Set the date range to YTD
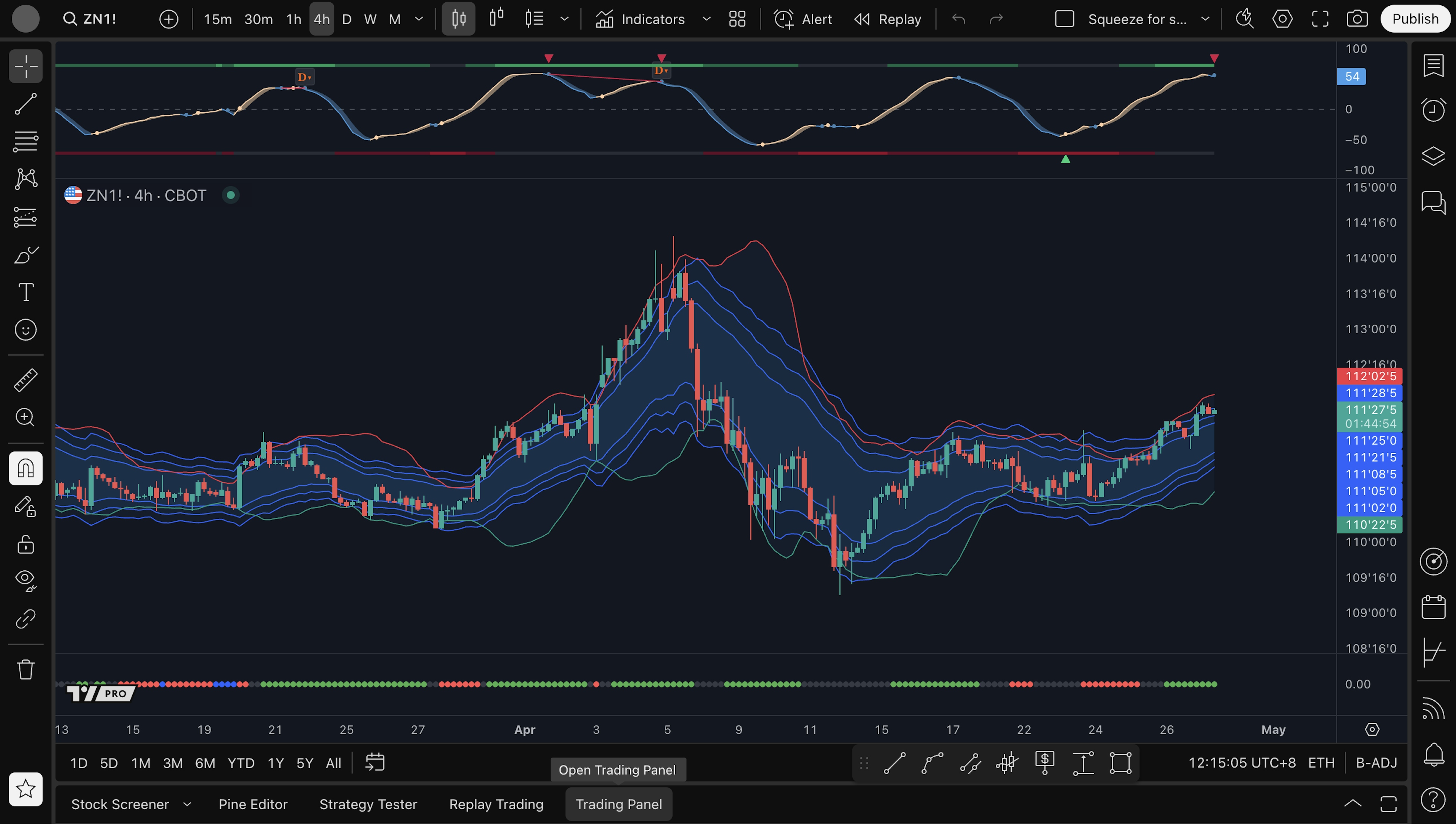 [240, 763]
